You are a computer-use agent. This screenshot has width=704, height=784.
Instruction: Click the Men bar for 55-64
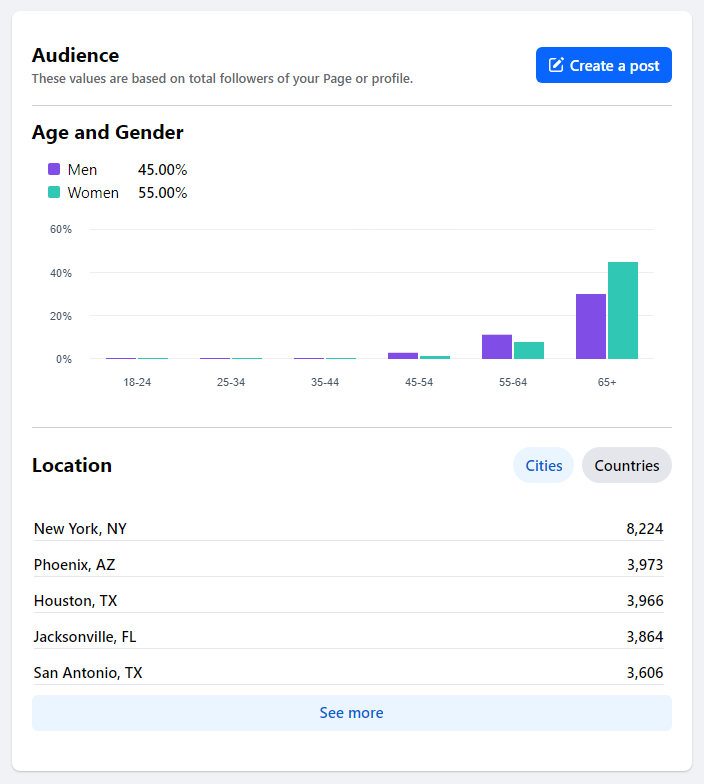(497, 346)
